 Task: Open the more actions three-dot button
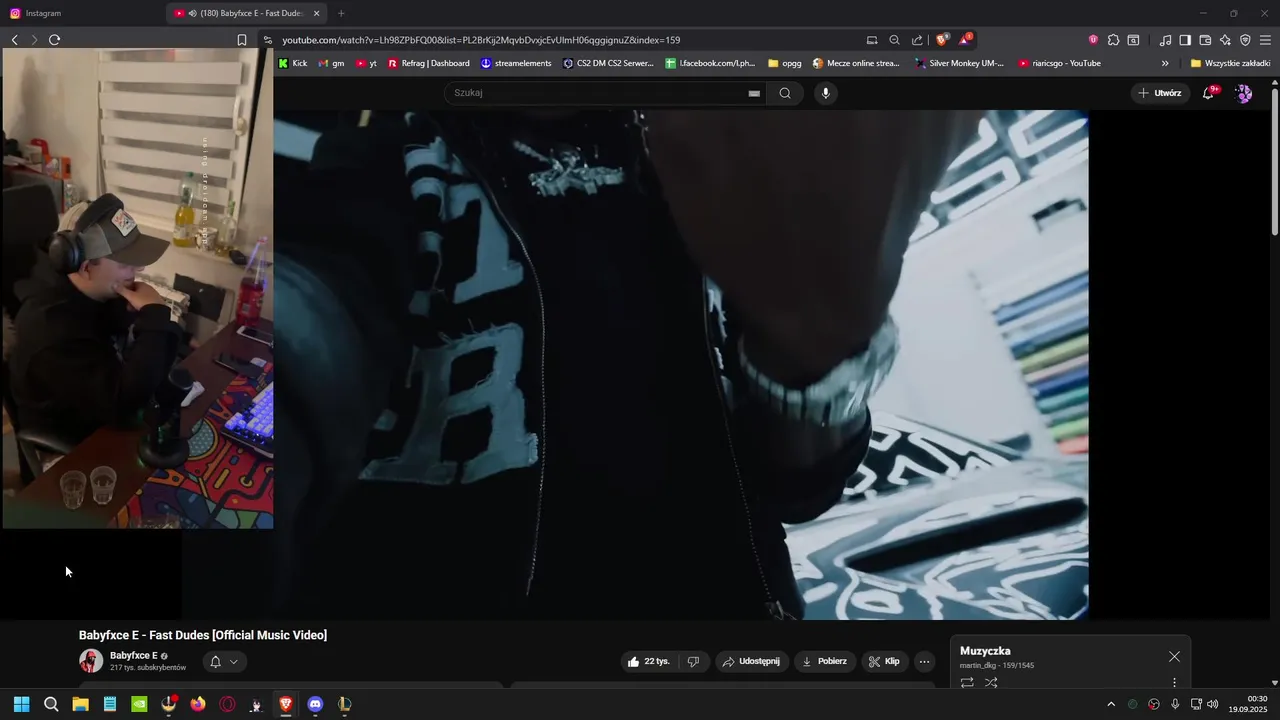tap(925, 661)
